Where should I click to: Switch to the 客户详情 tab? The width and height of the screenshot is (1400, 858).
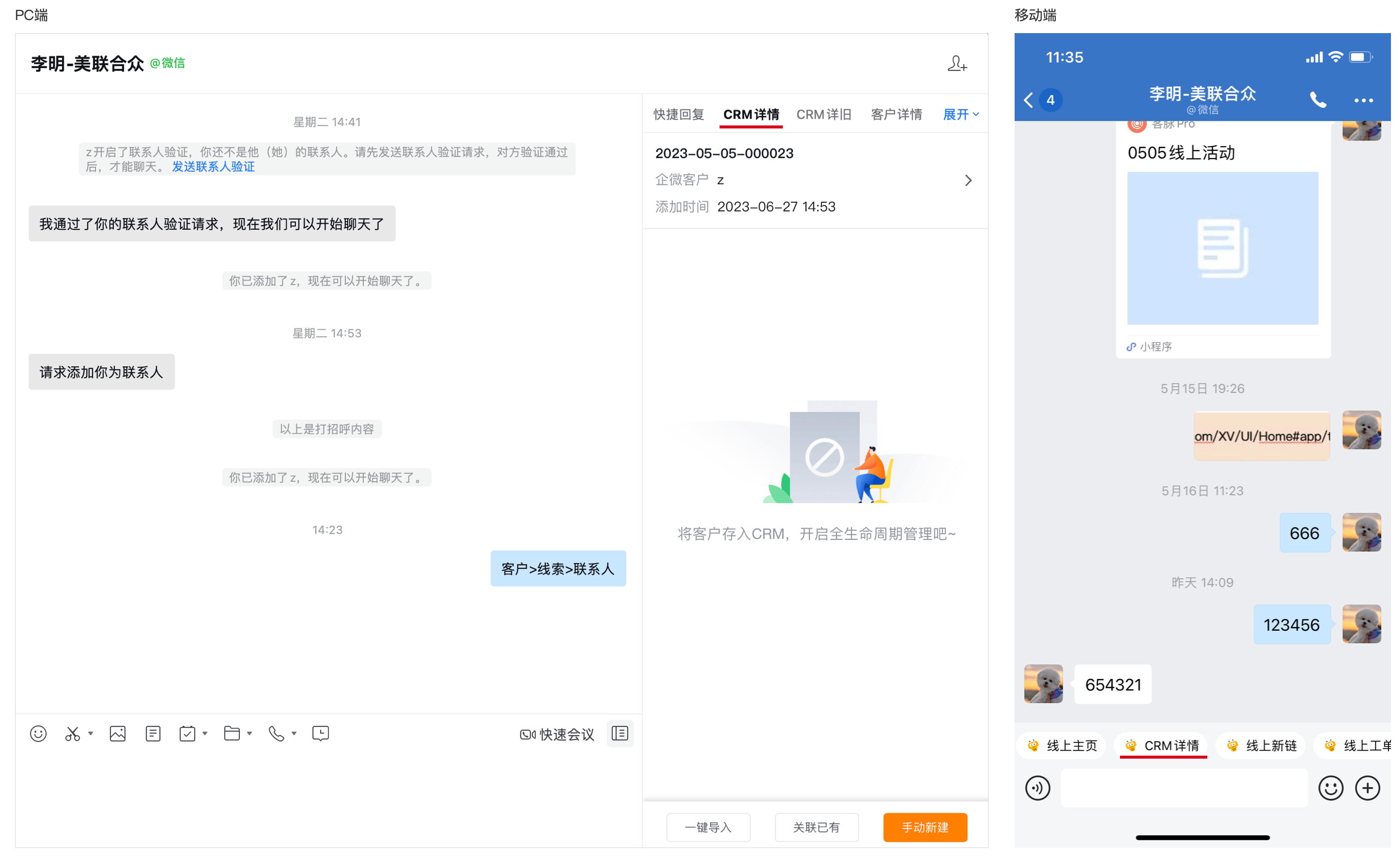(x=896, y=115)
